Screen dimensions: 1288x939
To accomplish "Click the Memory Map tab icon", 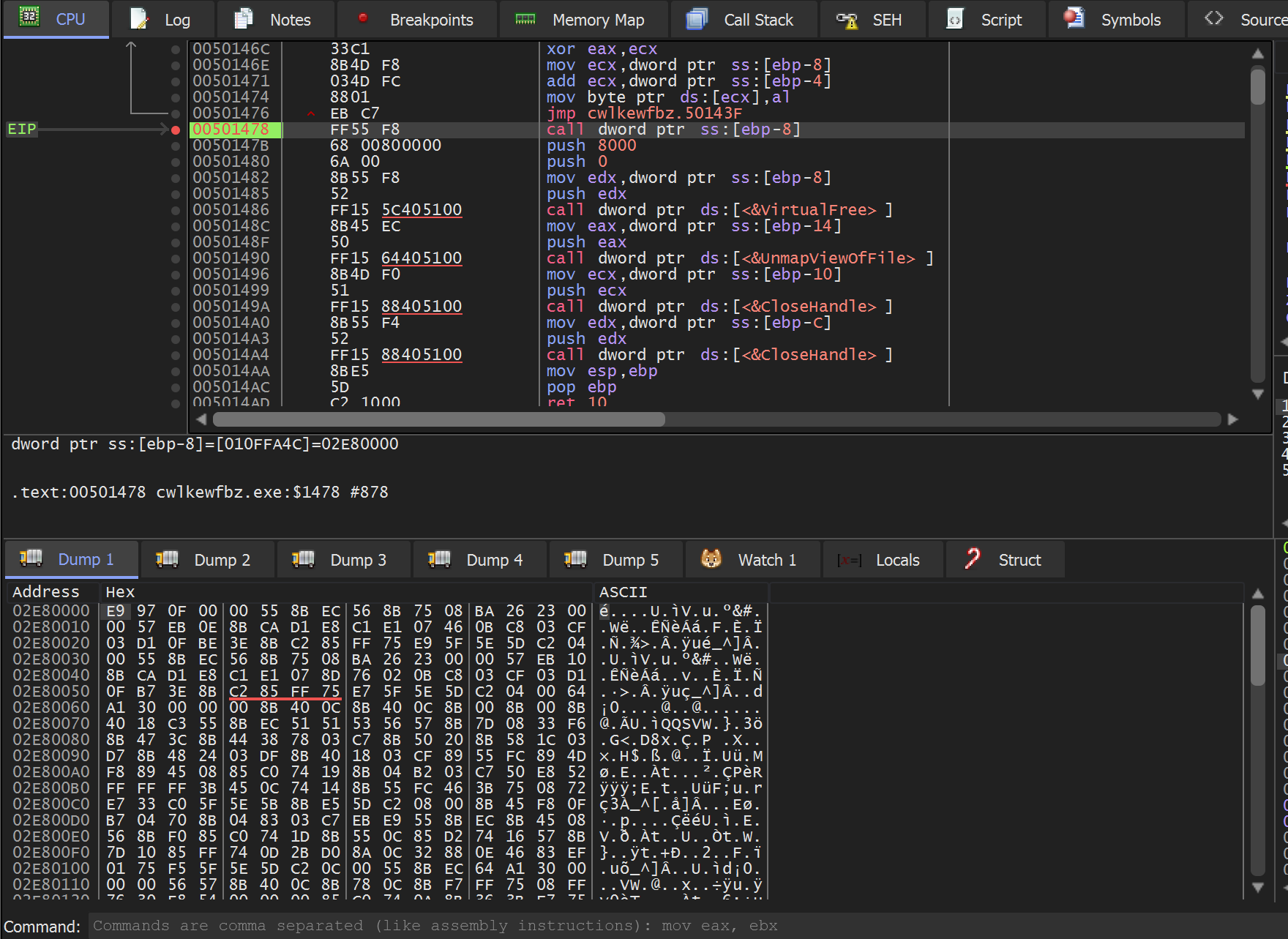I will pyautogui.click(x=525, y=19).
